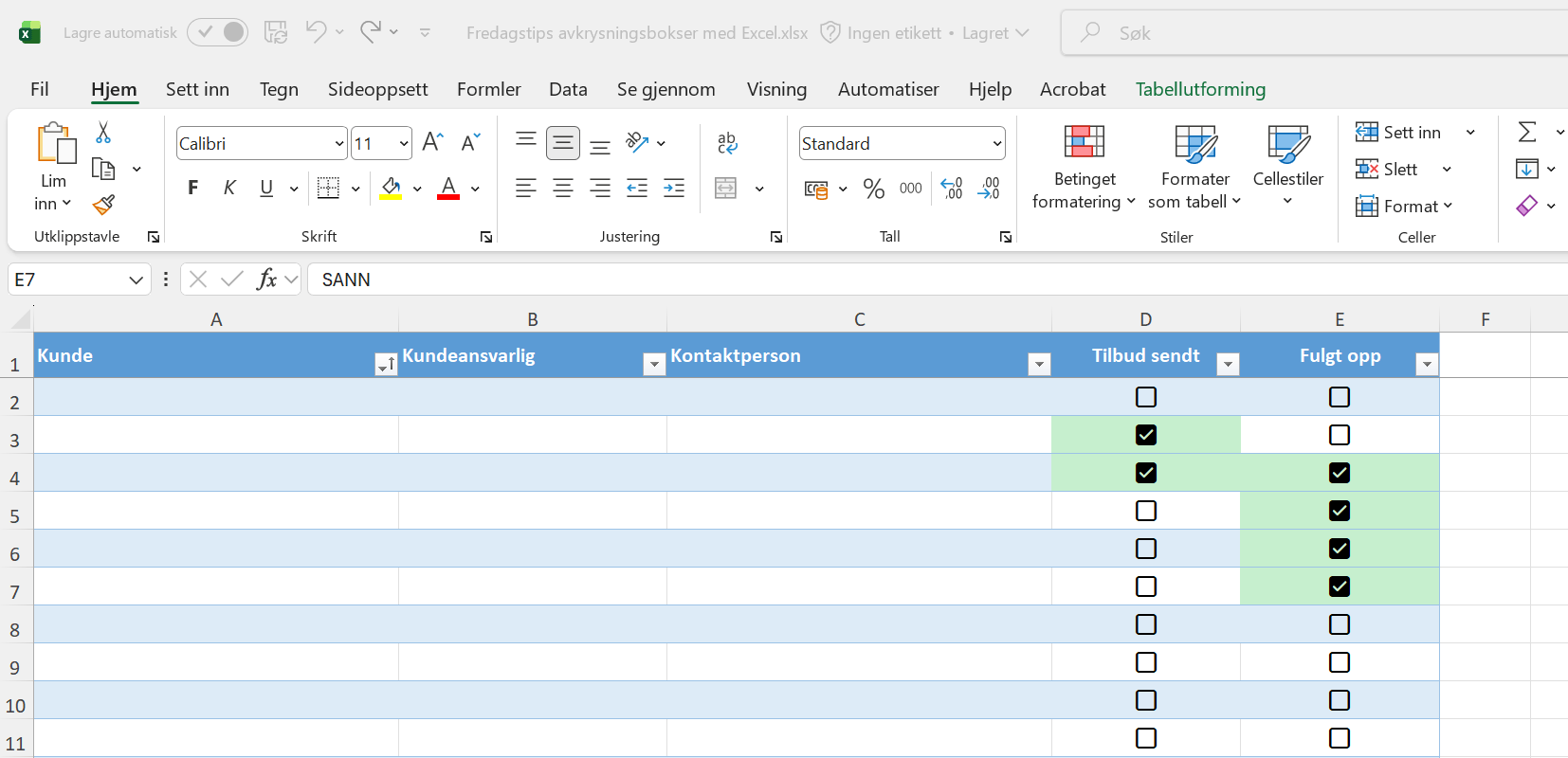
Task: Click the increase indent icon
Action: pyautogui.click(x=674, y=189)
